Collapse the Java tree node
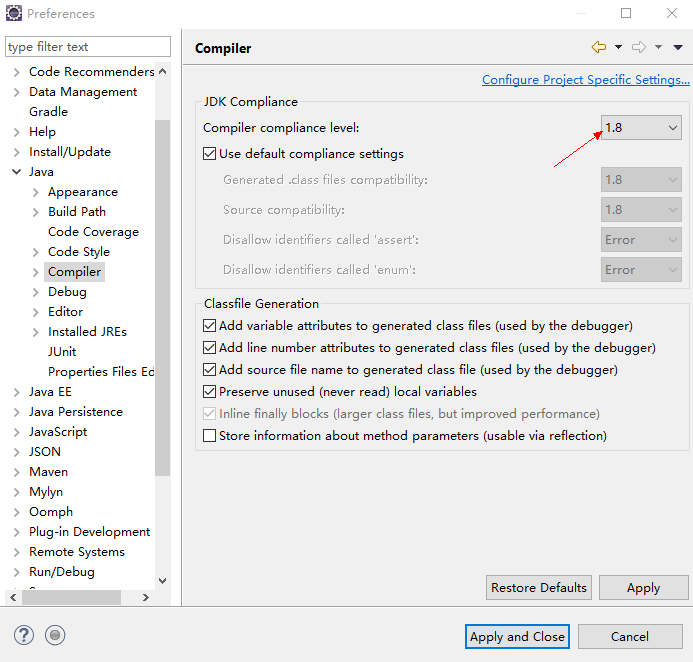The height and width of the screenshot is (662, 693). click(16, 172)
